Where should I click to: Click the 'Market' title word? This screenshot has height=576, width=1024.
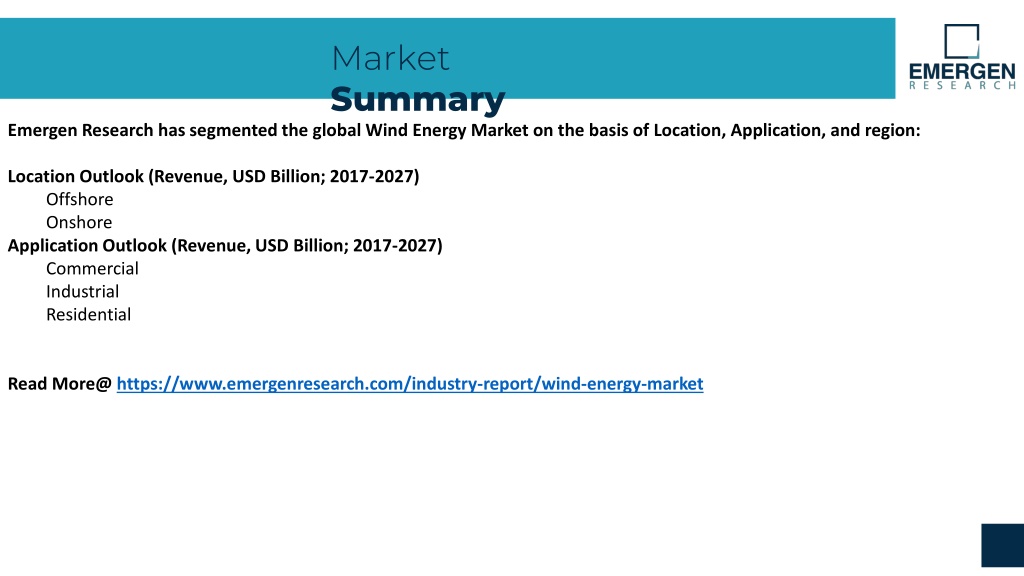click(391, 58)
